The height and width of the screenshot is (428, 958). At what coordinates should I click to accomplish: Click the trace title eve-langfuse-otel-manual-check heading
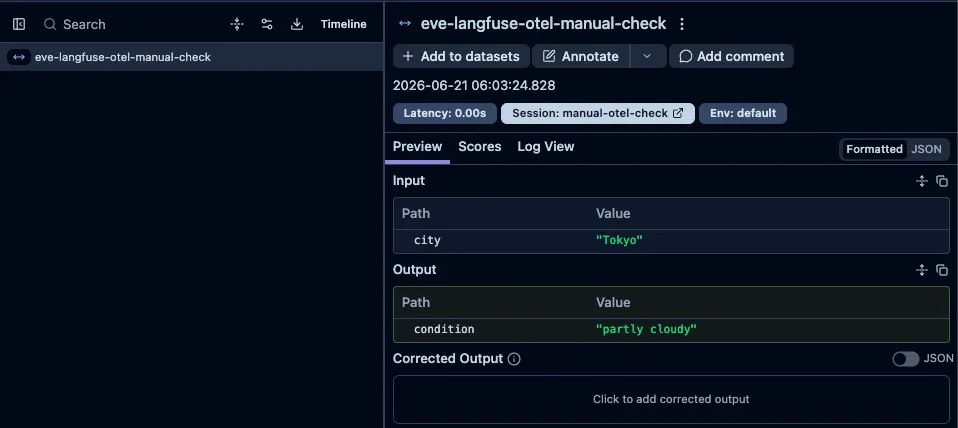coord(543,24)
